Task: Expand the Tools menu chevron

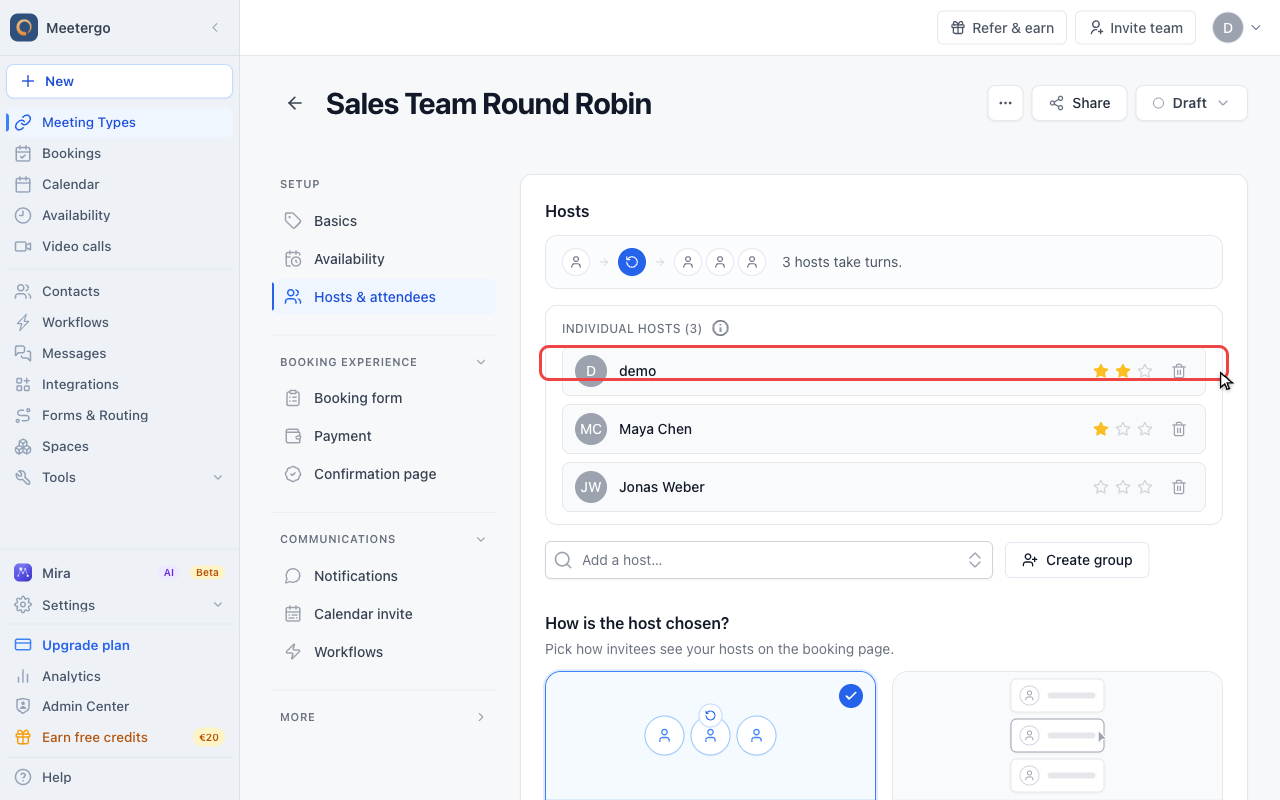Action: click(218, 477)
